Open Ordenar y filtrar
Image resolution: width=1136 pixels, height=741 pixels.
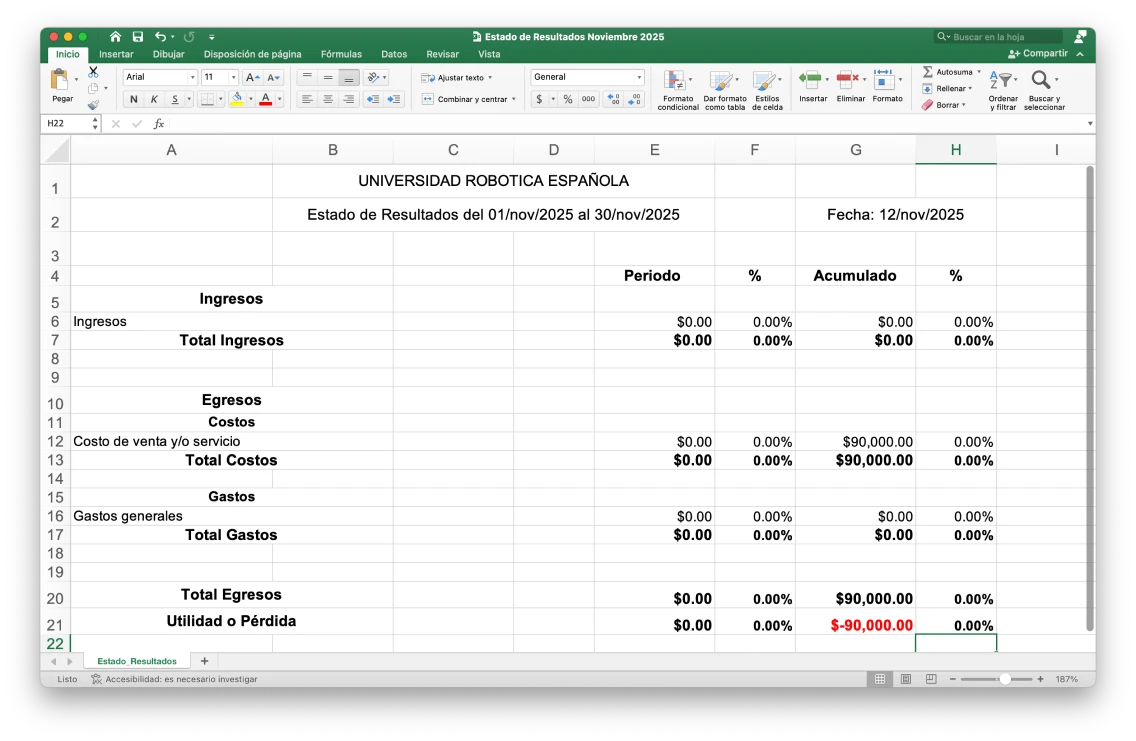[x=1002, y=88]
